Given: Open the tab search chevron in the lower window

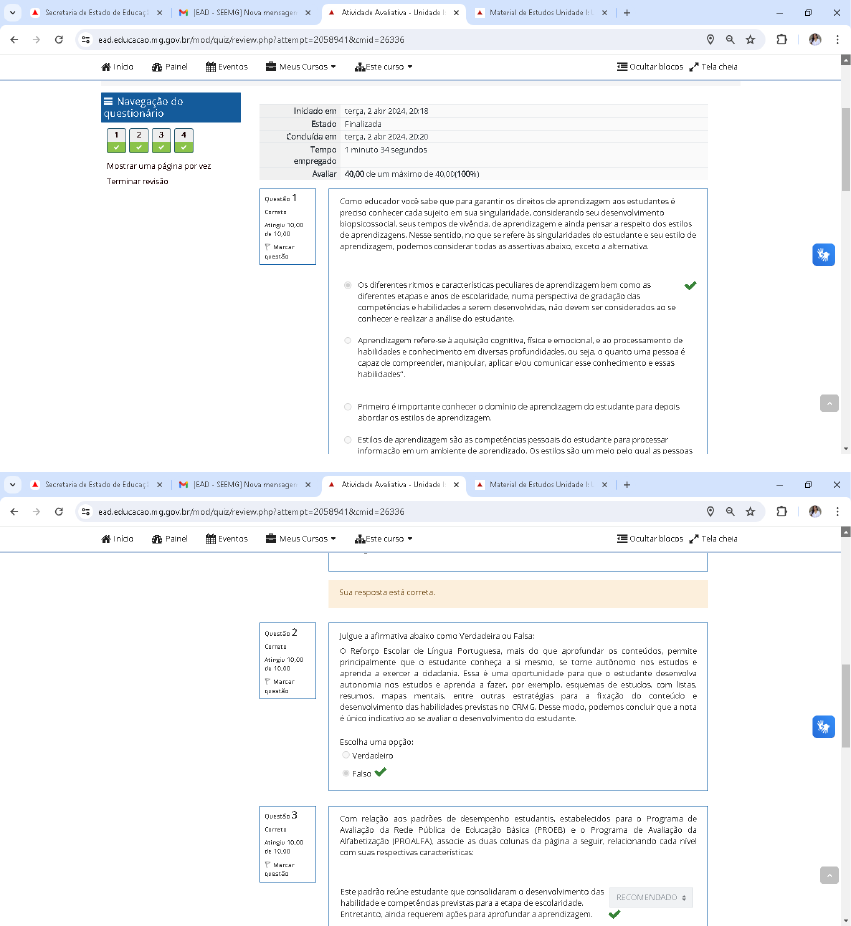Looking at the screenshot, I should click(x=12, y=484).
